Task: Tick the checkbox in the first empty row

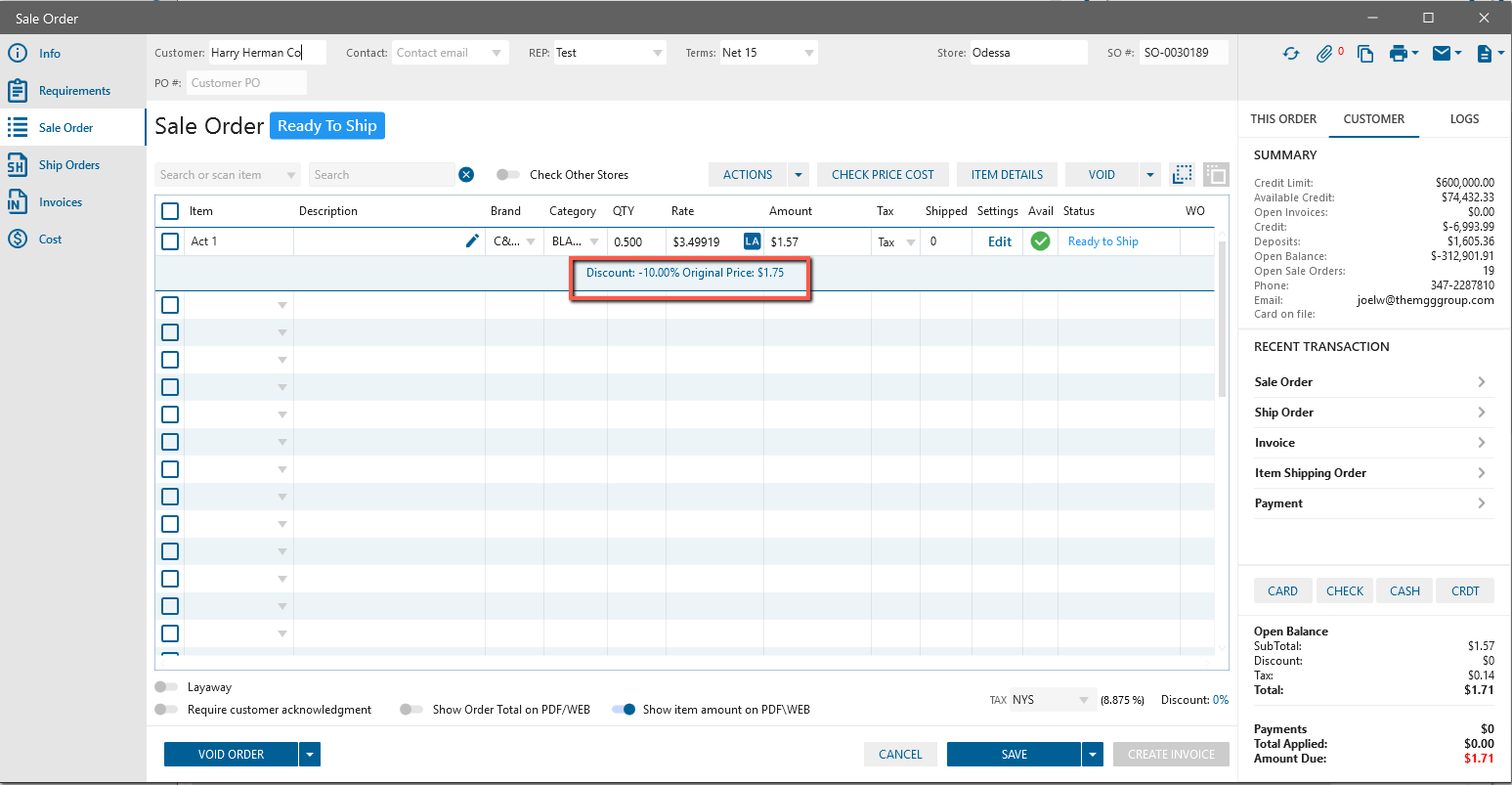Action: (x=170, y=305)
